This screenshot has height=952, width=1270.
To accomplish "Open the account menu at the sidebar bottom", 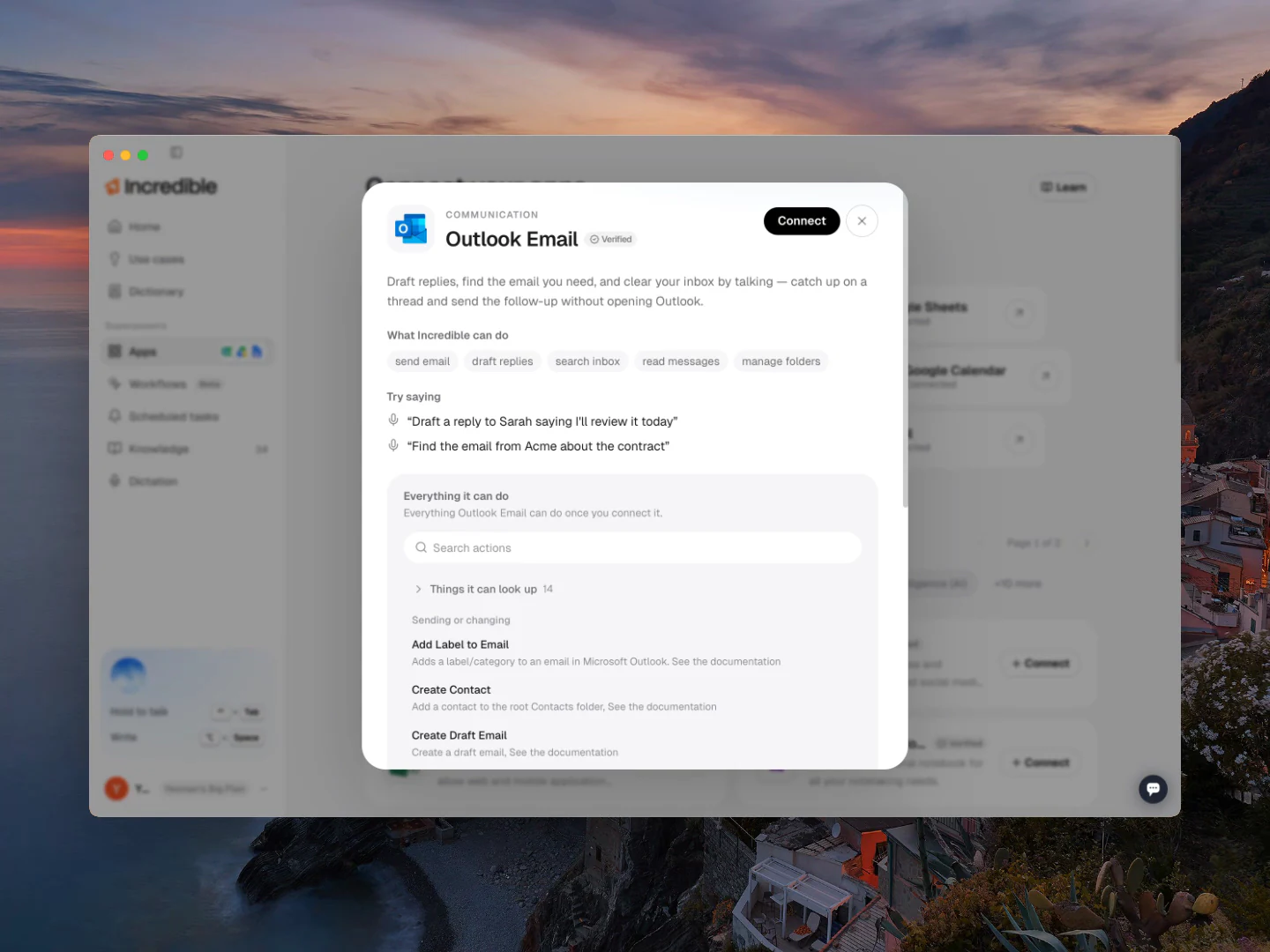I will tap(188, 788).
